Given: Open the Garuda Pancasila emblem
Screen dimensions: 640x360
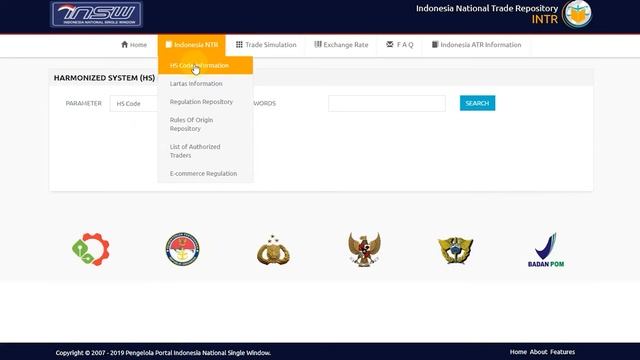Looking at the screenshot, I should (x=364, y=249).
